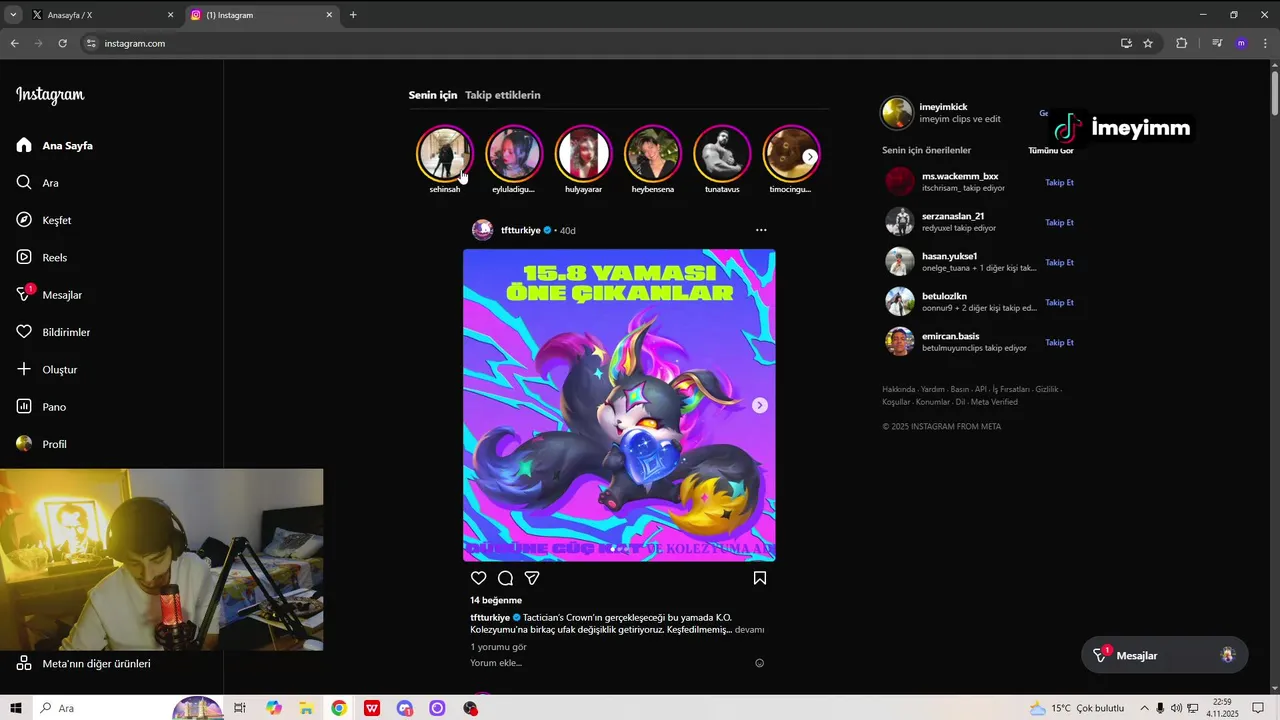Screen dimensions: 1280x720
Task: Save the post with the bookmark icon
Action: pyautogui.click(x=760, y=578)
